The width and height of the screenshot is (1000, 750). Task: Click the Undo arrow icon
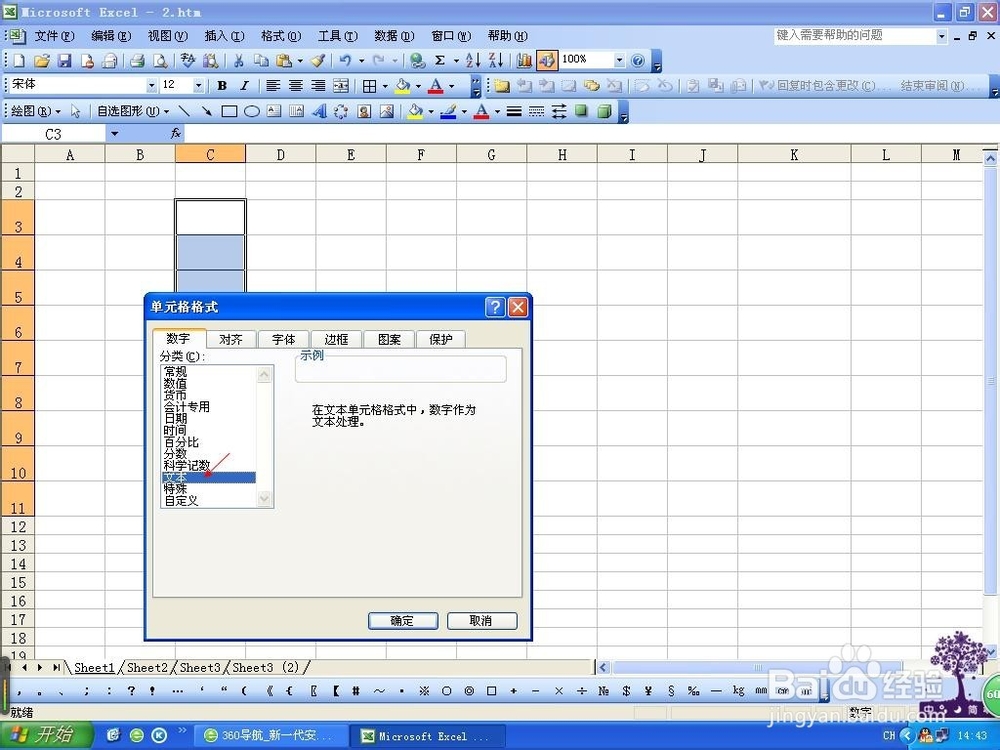(345, 61)
